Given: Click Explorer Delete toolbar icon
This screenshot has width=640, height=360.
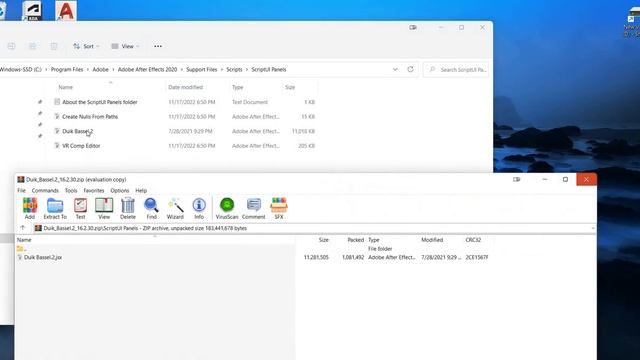Looking at the screenshot, I should pos(54,47).
